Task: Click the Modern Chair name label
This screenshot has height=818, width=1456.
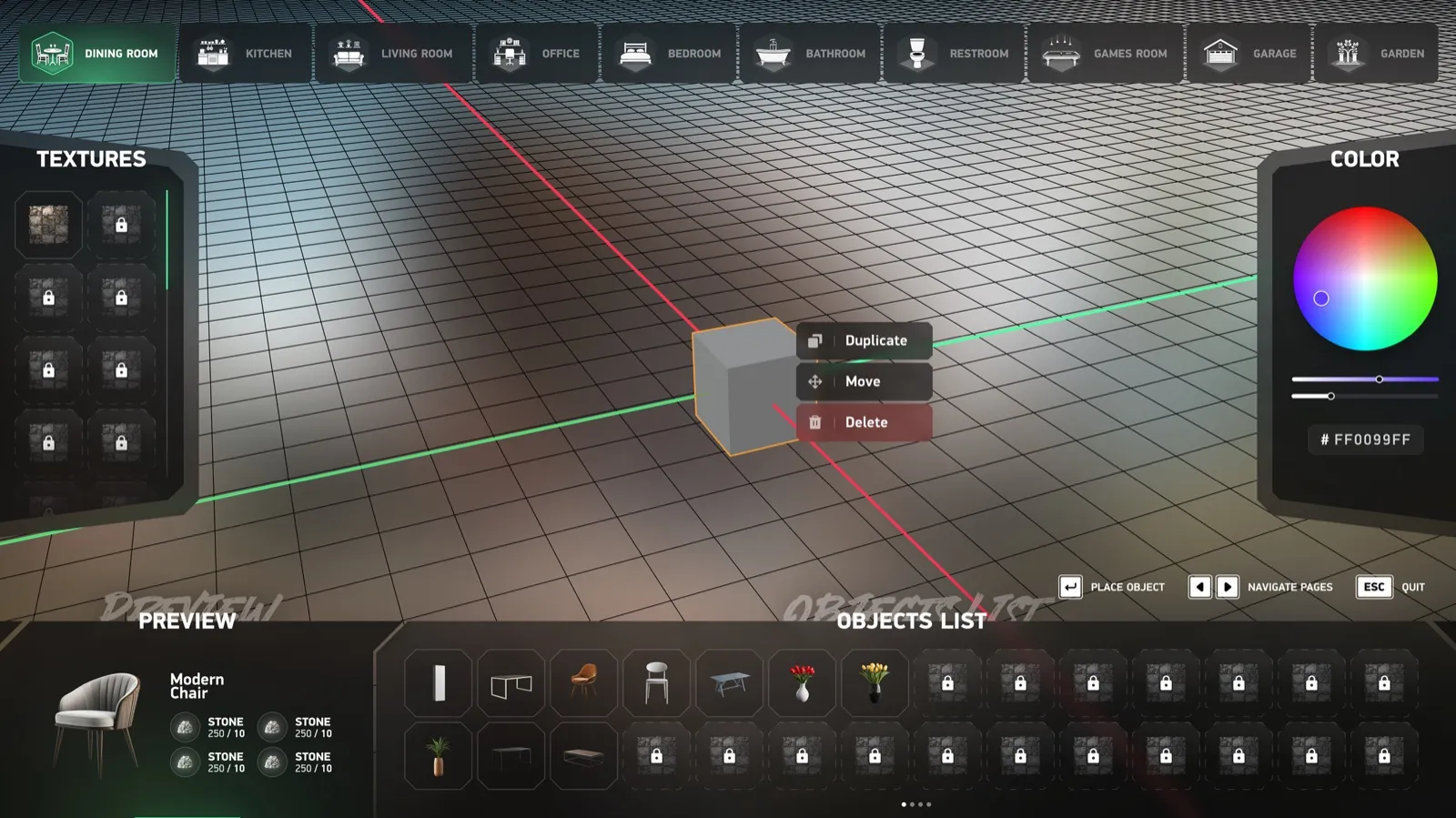Action: click(x=197, y=686)
